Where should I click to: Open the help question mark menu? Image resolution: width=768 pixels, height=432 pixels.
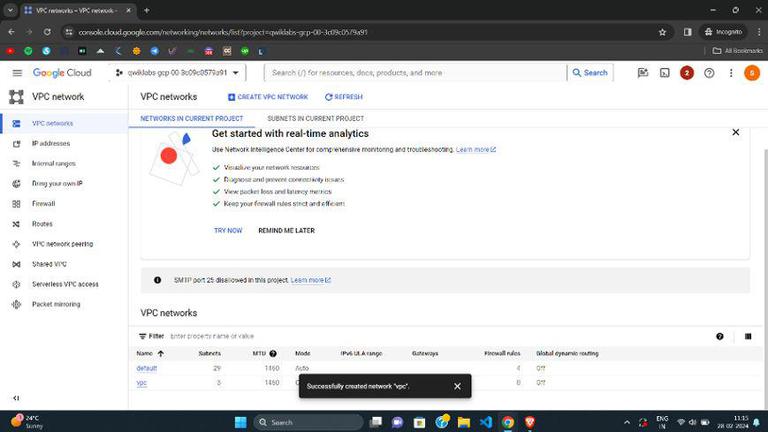pyautogui.click(x=709, y=73)
